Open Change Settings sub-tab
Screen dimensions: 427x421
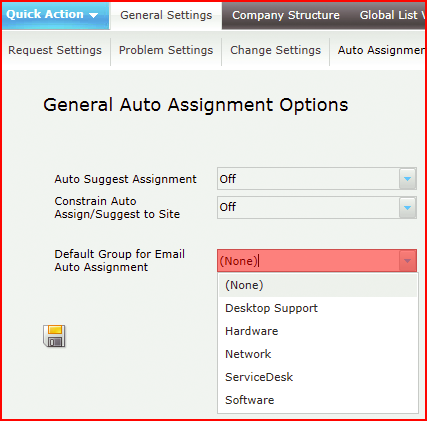pyautogui.click(x=275, y=50)
